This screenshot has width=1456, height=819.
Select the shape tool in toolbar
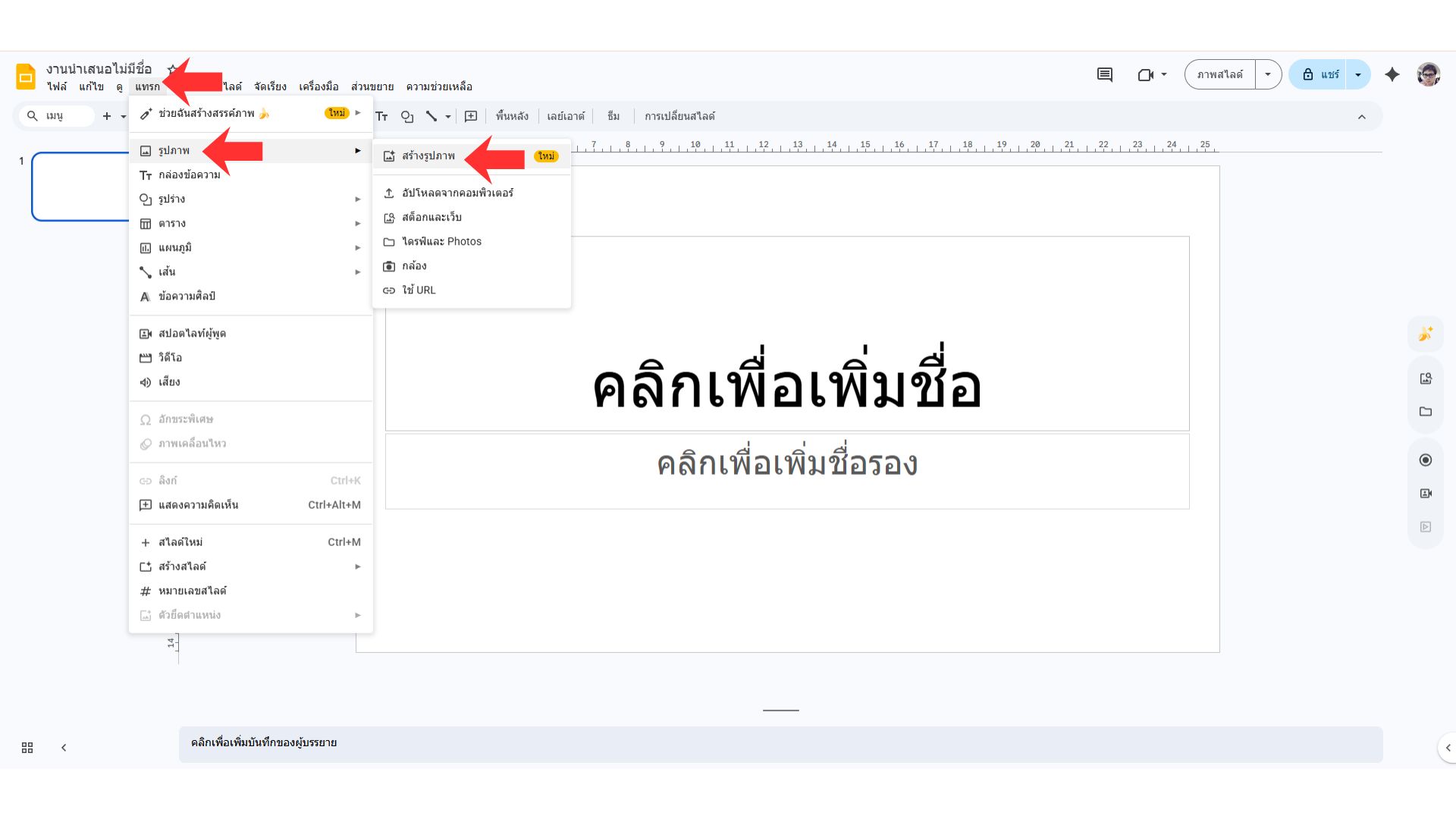(x=407, y=116)
